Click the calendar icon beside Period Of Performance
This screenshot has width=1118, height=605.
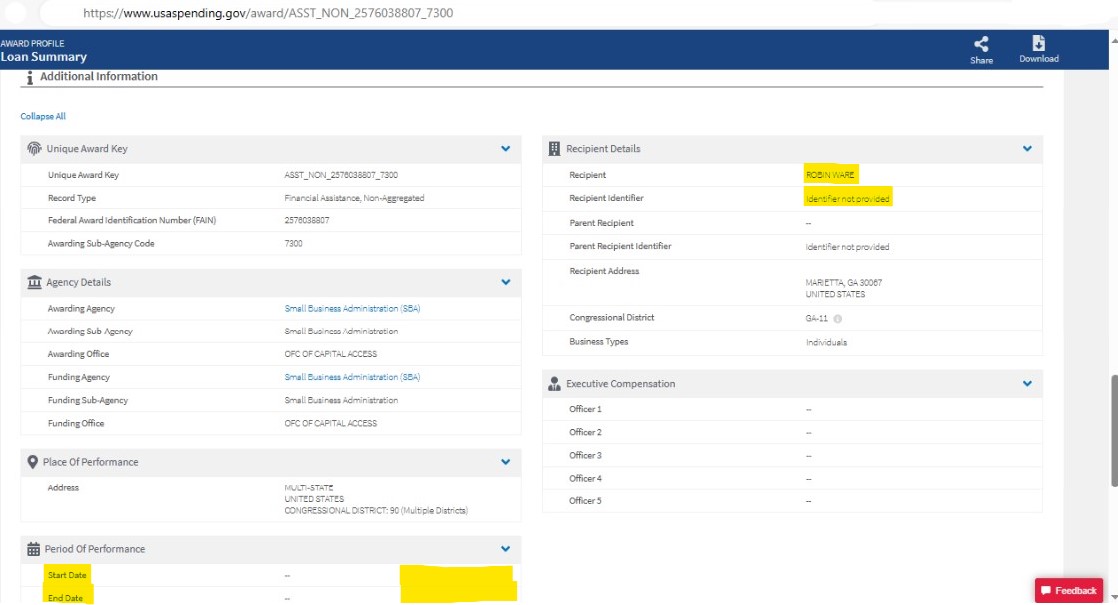pyautogui.click(x=34, y=549)
